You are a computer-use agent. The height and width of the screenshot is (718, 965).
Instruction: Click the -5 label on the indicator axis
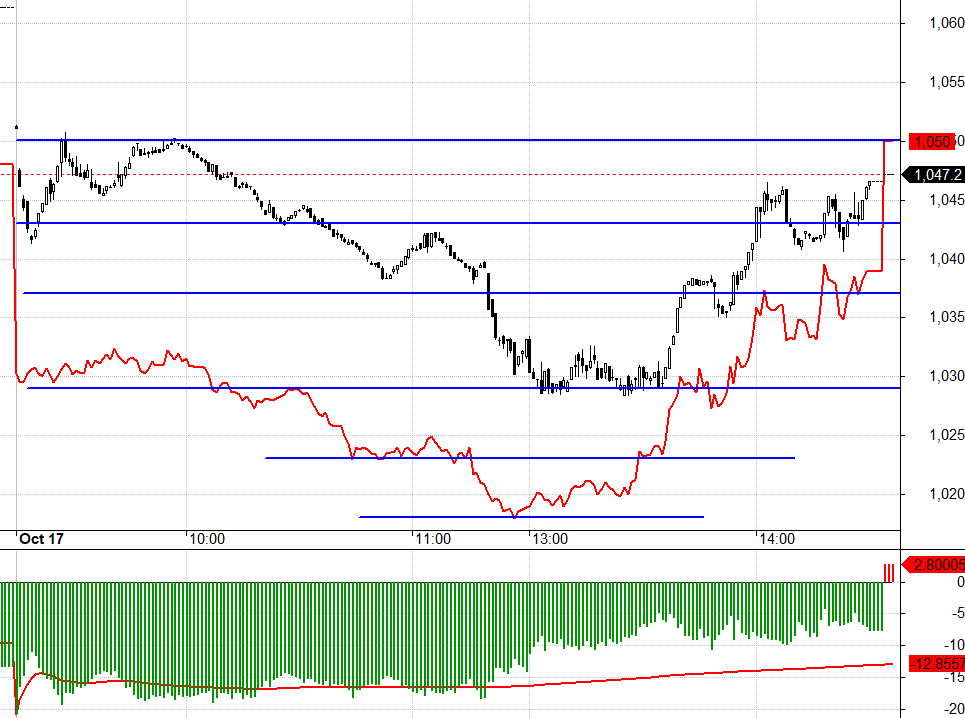tap(946, 613)
